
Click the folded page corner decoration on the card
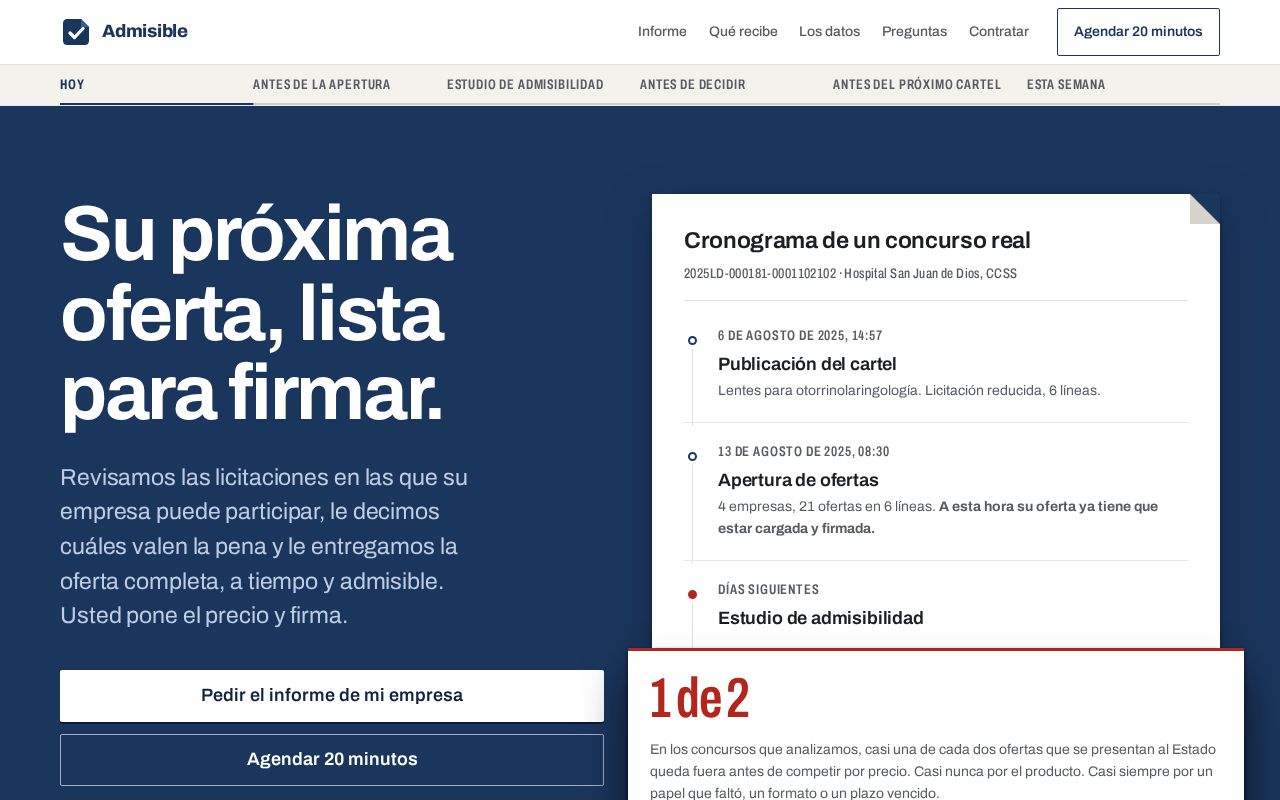[x=1205, y=209]
